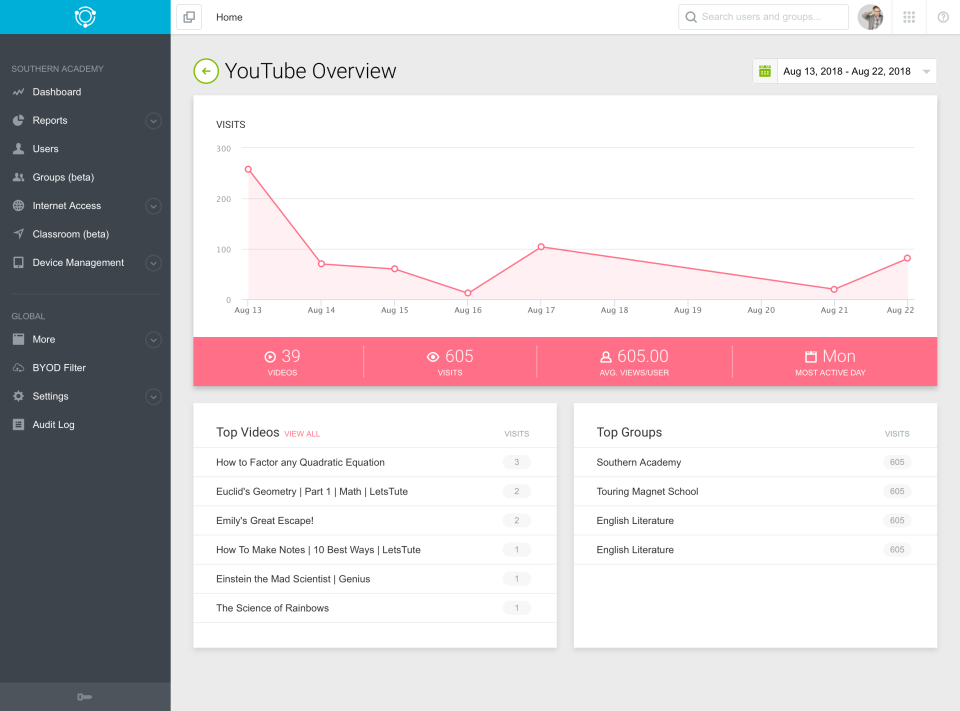Click the Dashboard chart icon in the sidebar
960x711 pixels.
point(18,92)
